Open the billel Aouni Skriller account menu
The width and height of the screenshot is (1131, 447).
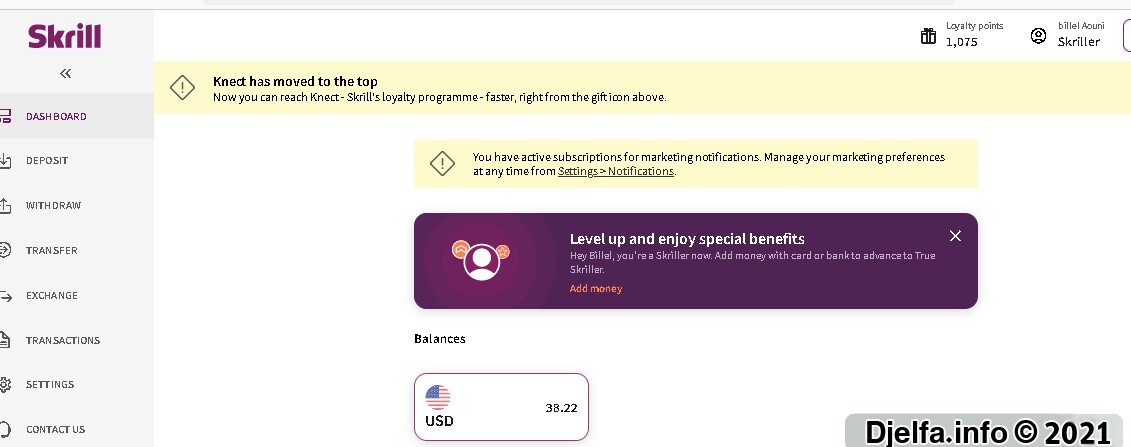tap(1081, 35)
